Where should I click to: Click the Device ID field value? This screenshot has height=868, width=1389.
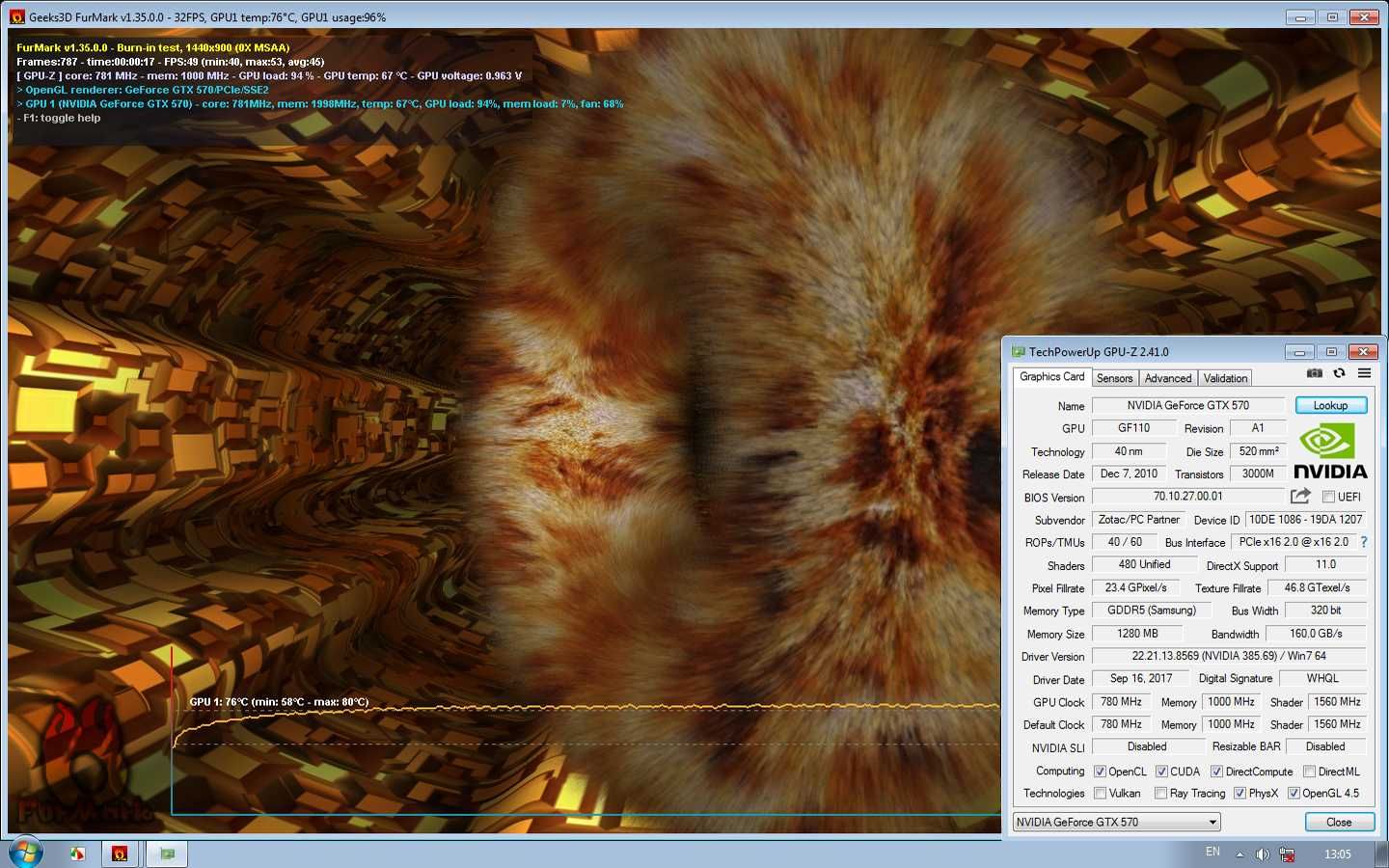point(1306,520)
